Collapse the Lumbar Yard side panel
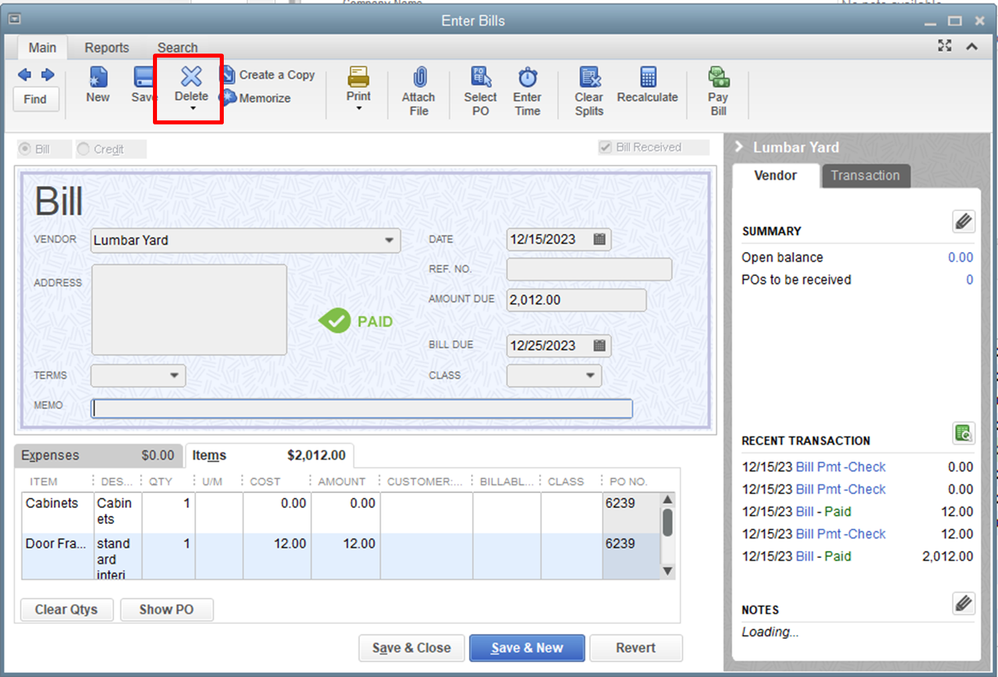The width and height of the screenshot is (998, 677). 739,147
